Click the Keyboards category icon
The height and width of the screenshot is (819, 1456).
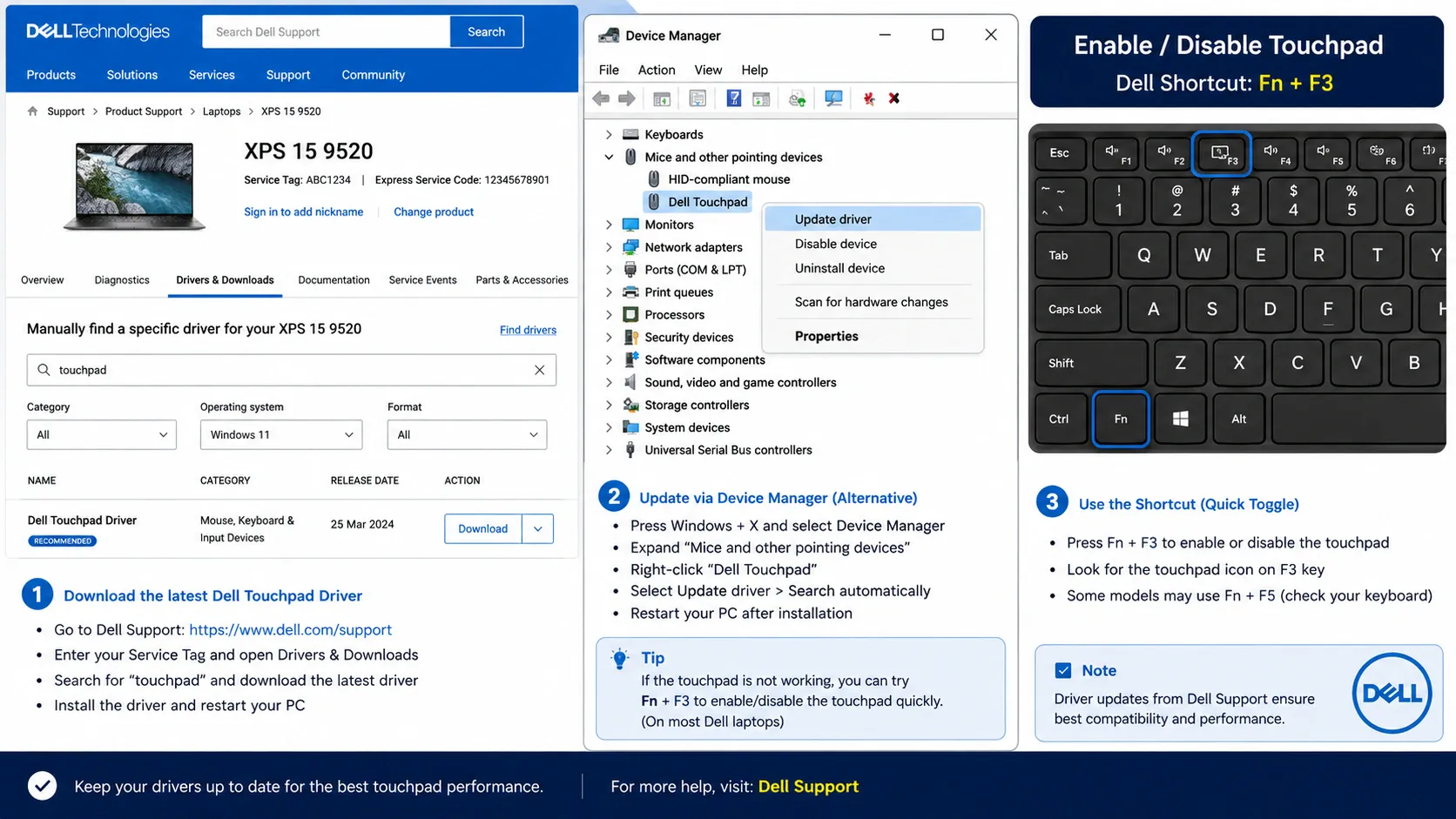click(x=630, y=134)
